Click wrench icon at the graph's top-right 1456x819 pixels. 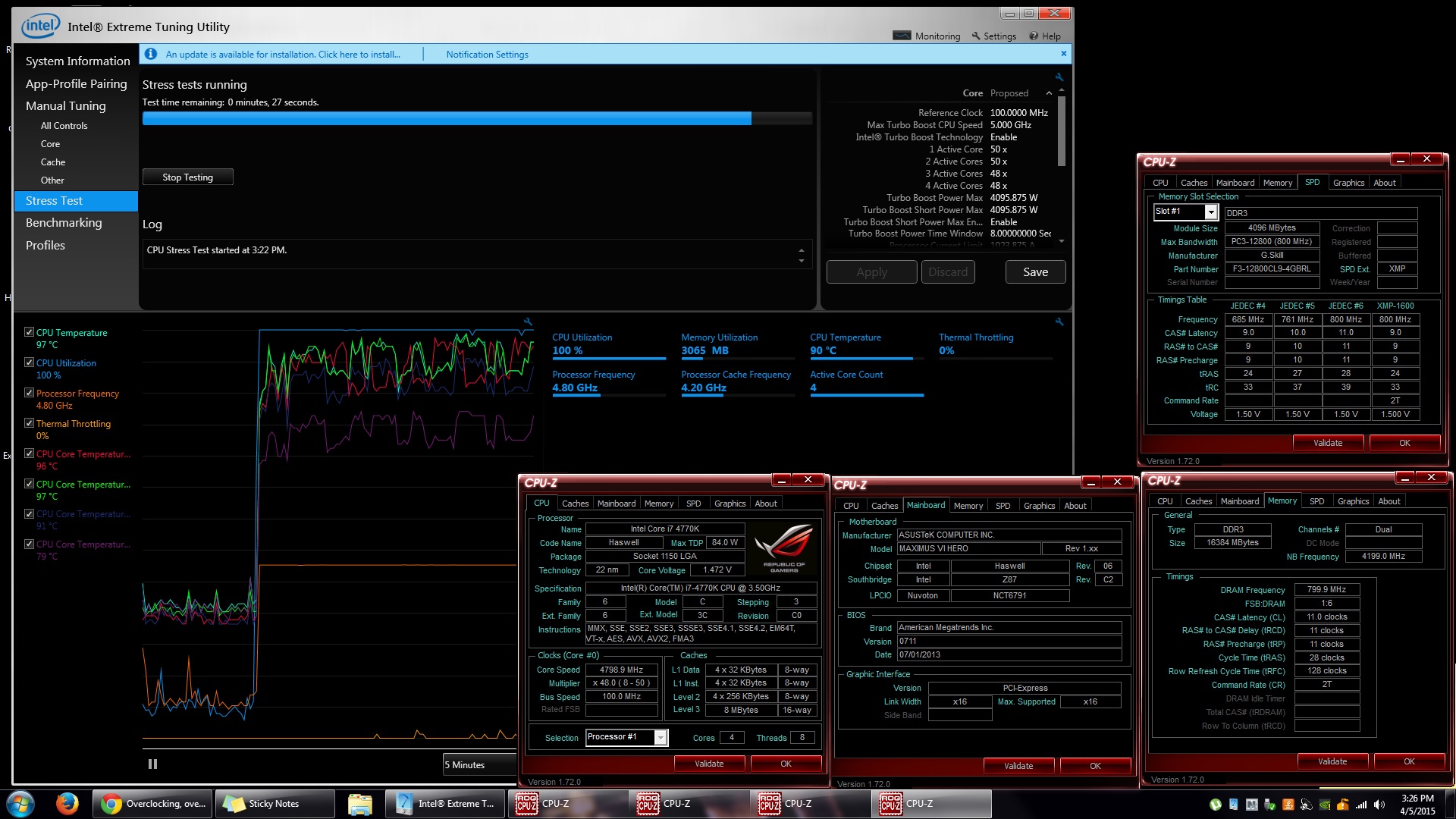click(x=528, y=322)
